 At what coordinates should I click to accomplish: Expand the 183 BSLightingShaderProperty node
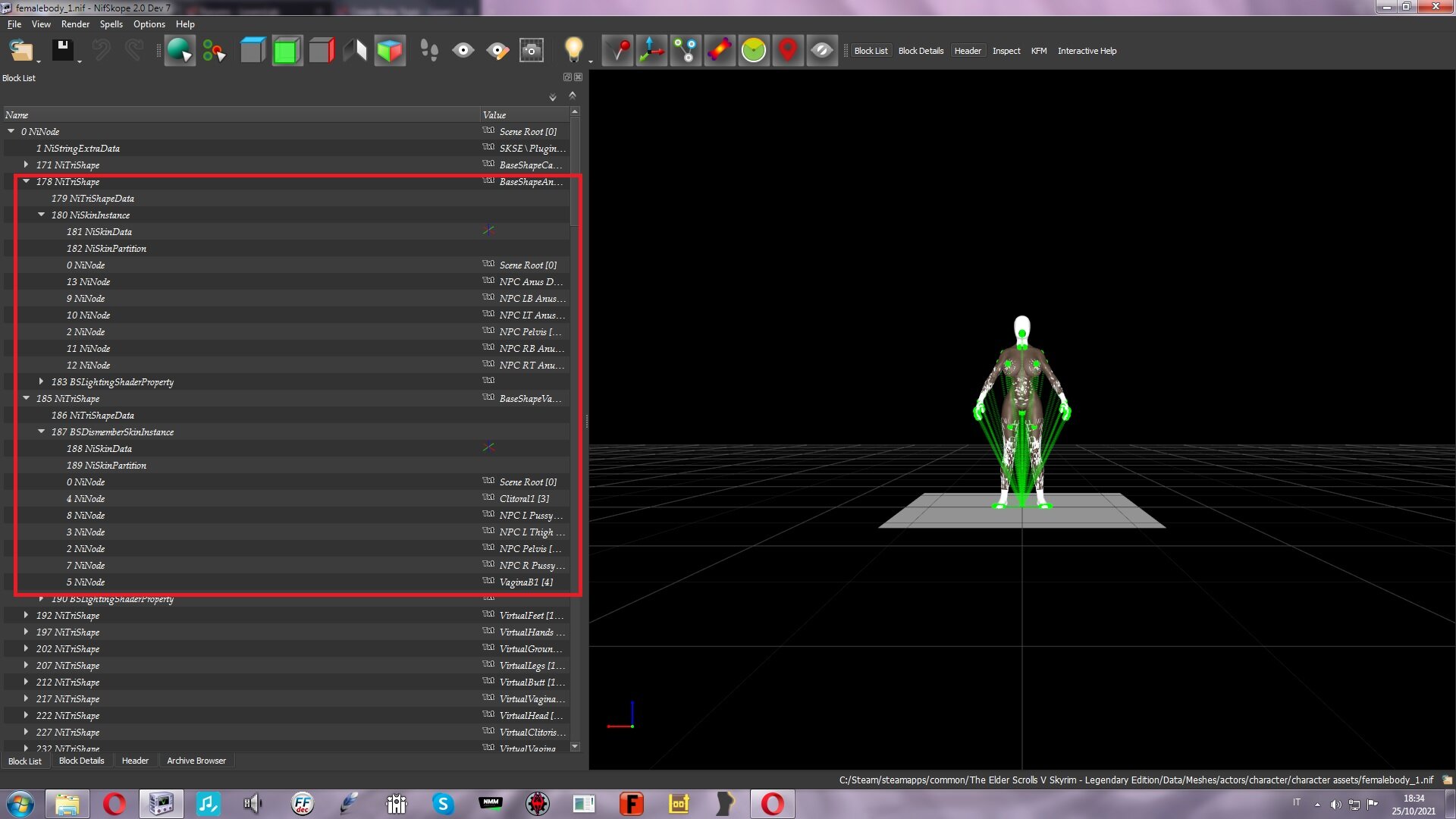tap(42, 381)
